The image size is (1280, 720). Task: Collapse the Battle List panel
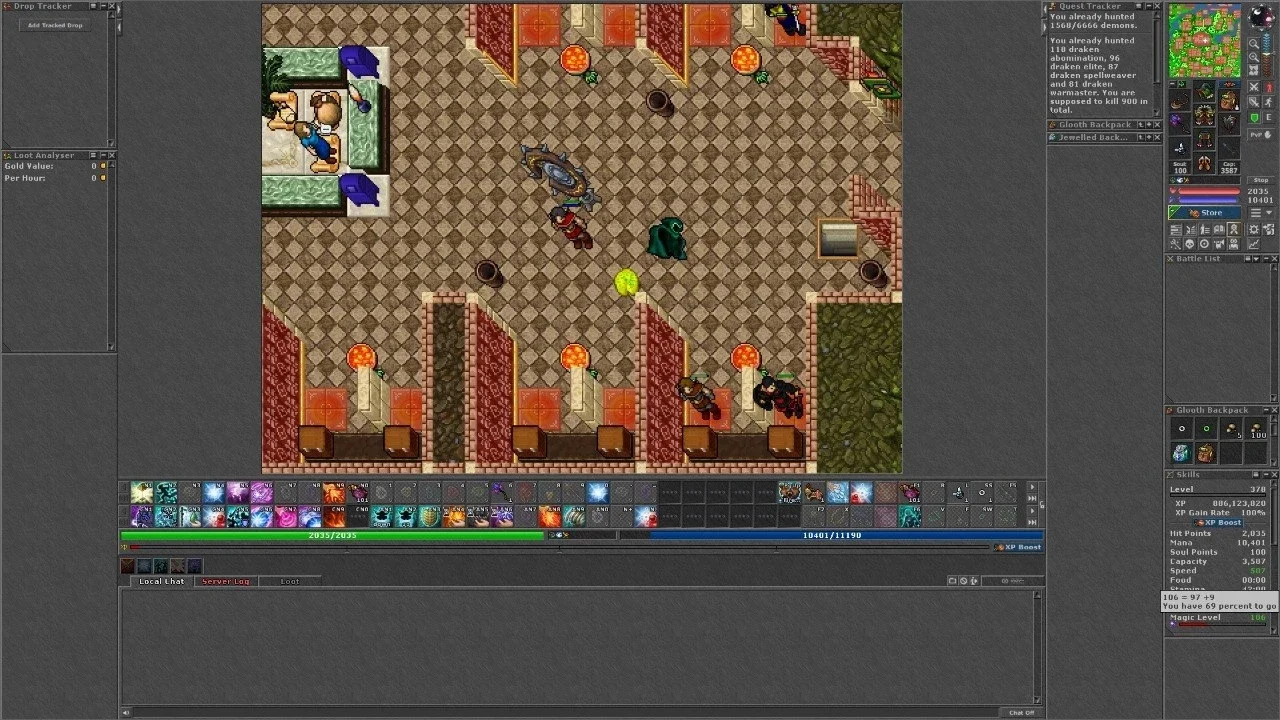pos(1265,259)
